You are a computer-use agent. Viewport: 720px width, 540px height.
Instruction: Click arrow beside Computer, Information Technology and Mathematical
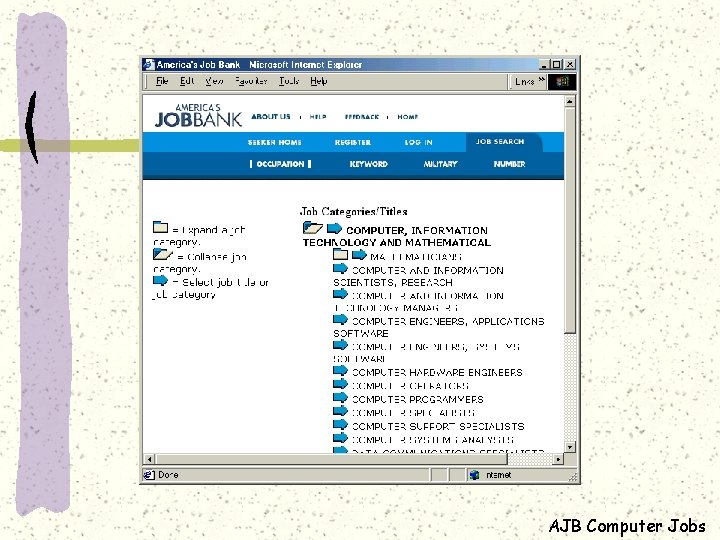coord(334,228)
